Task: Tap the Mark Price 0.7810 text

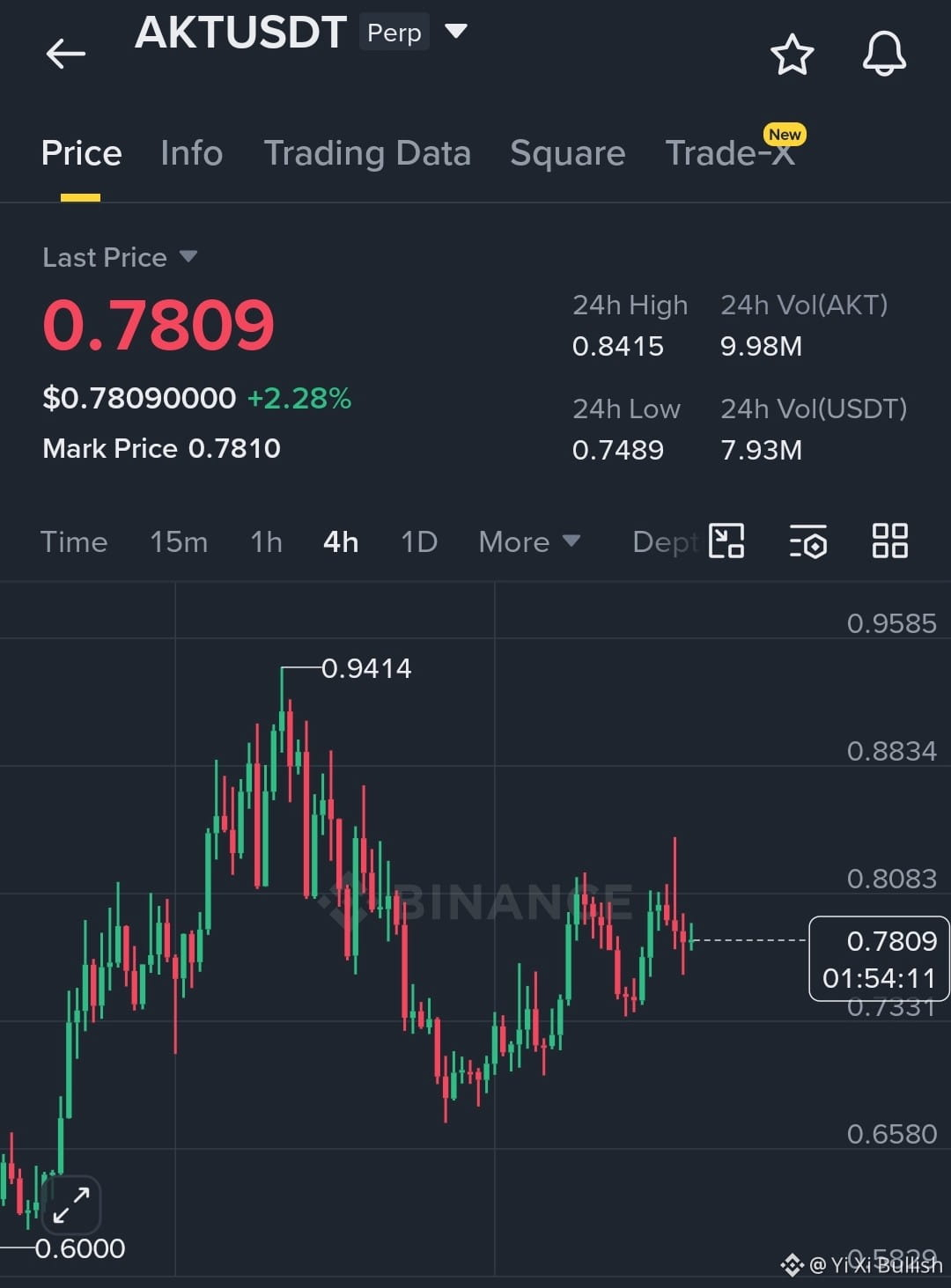Action: (162, 448)
